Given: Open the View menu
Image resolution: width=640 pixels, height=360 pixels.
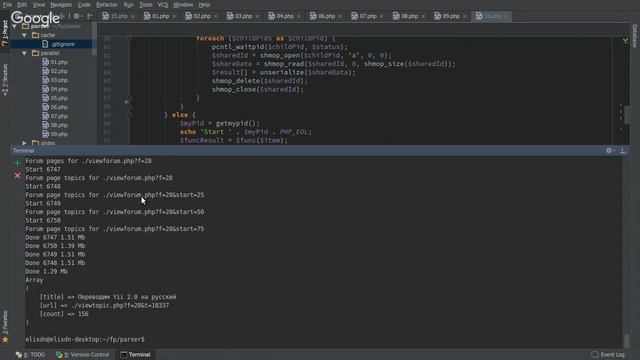Looking at the screenshot, I should (39, 5).
